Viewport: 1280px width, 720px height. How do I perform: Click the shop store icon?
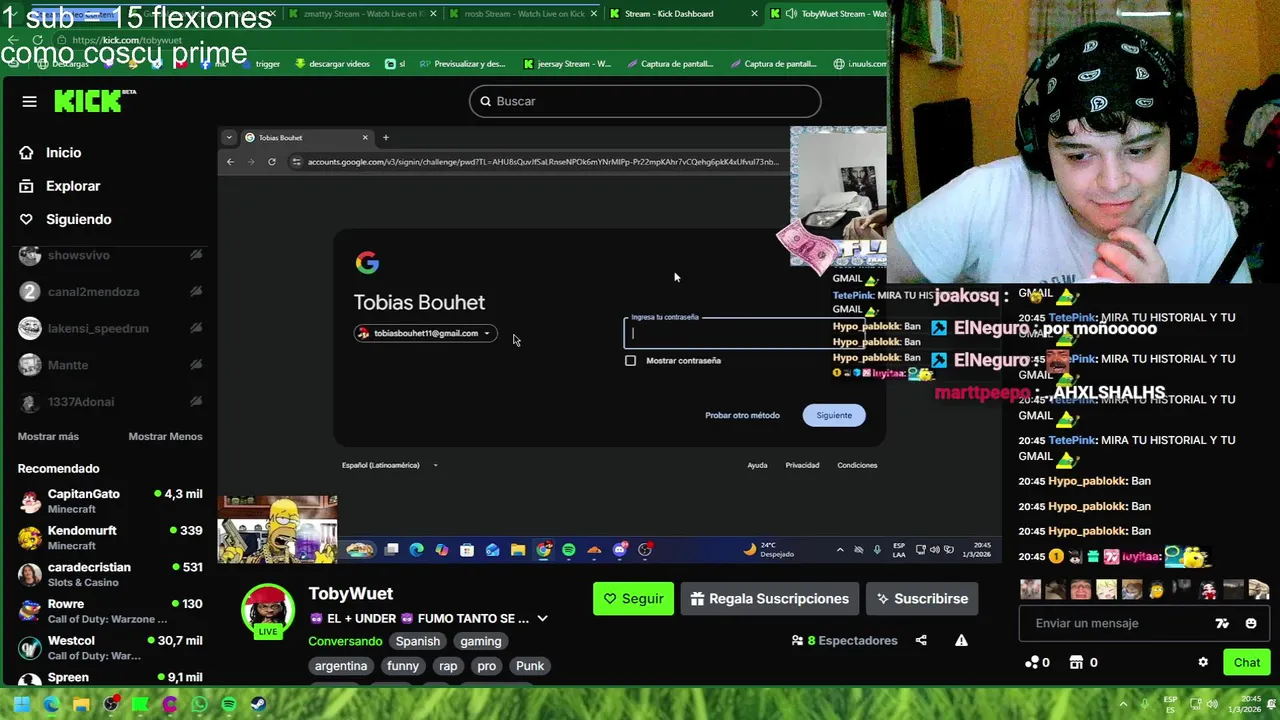(1076, 662)
